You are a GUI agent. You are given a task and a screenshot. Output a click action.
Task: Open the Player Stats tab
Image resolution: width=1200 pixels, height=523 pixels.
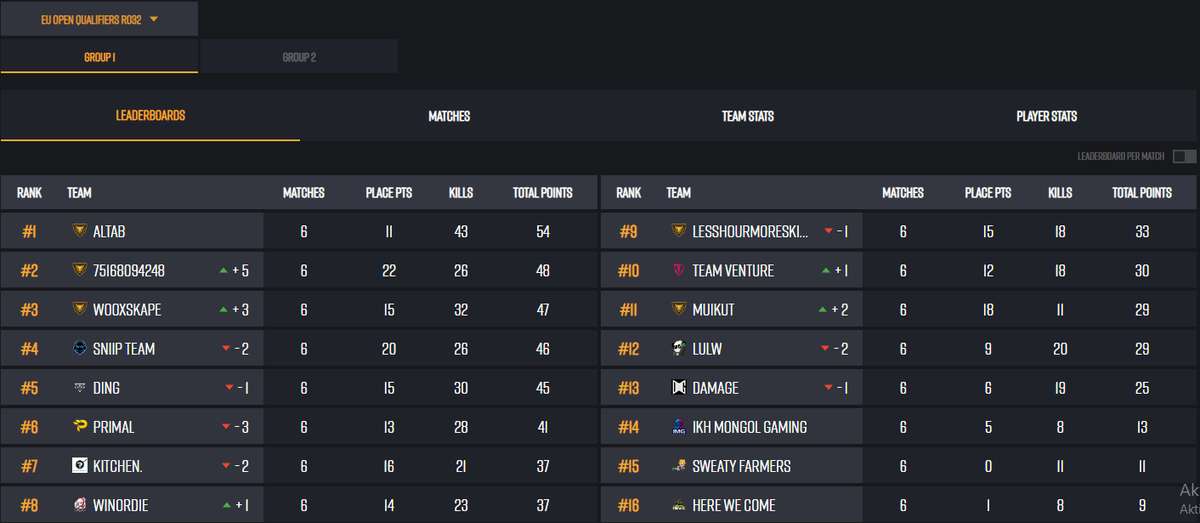(x=1047, y=116)
